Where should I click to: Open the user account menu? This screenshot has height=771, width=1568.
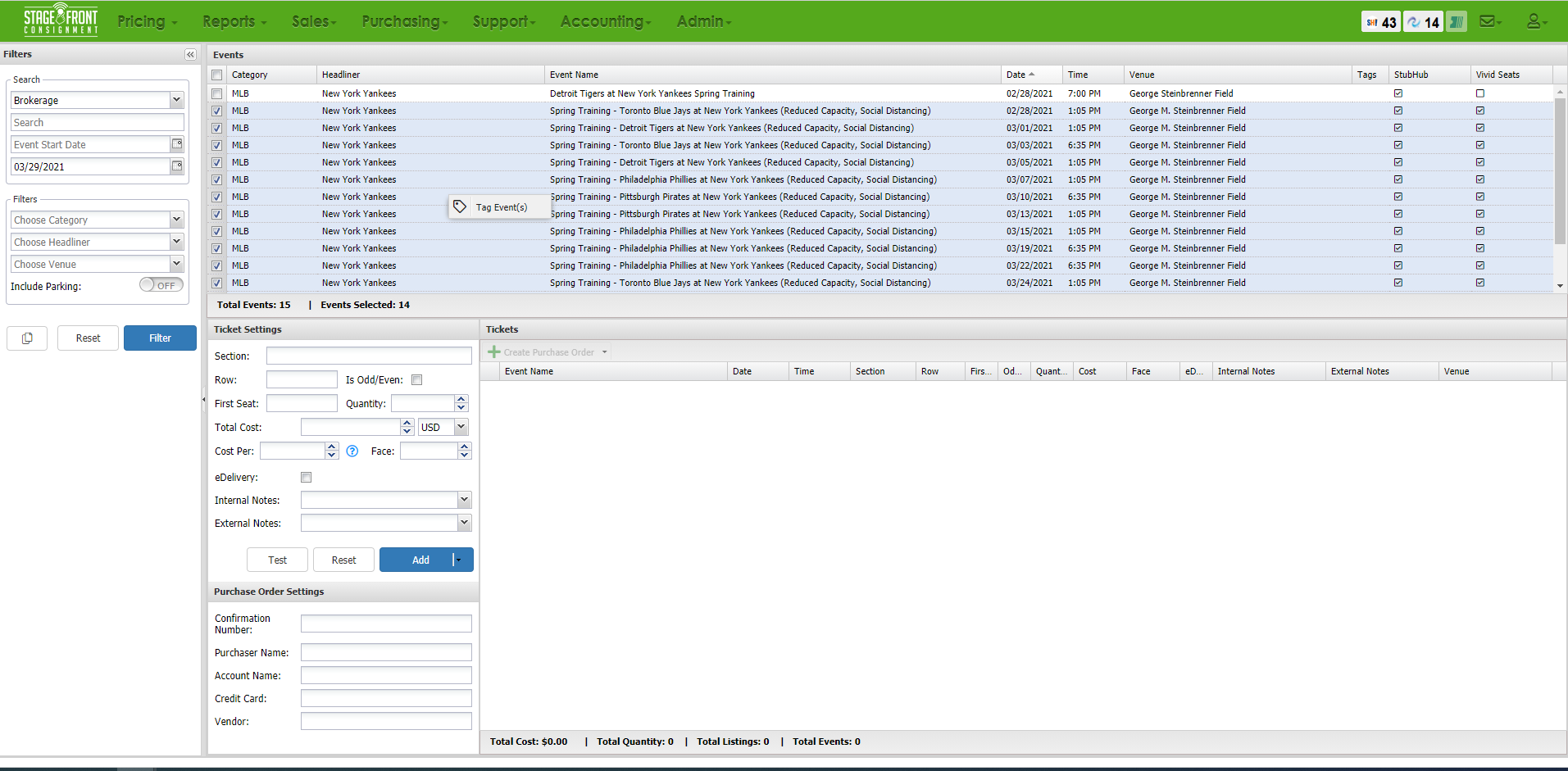point(1536,21)
